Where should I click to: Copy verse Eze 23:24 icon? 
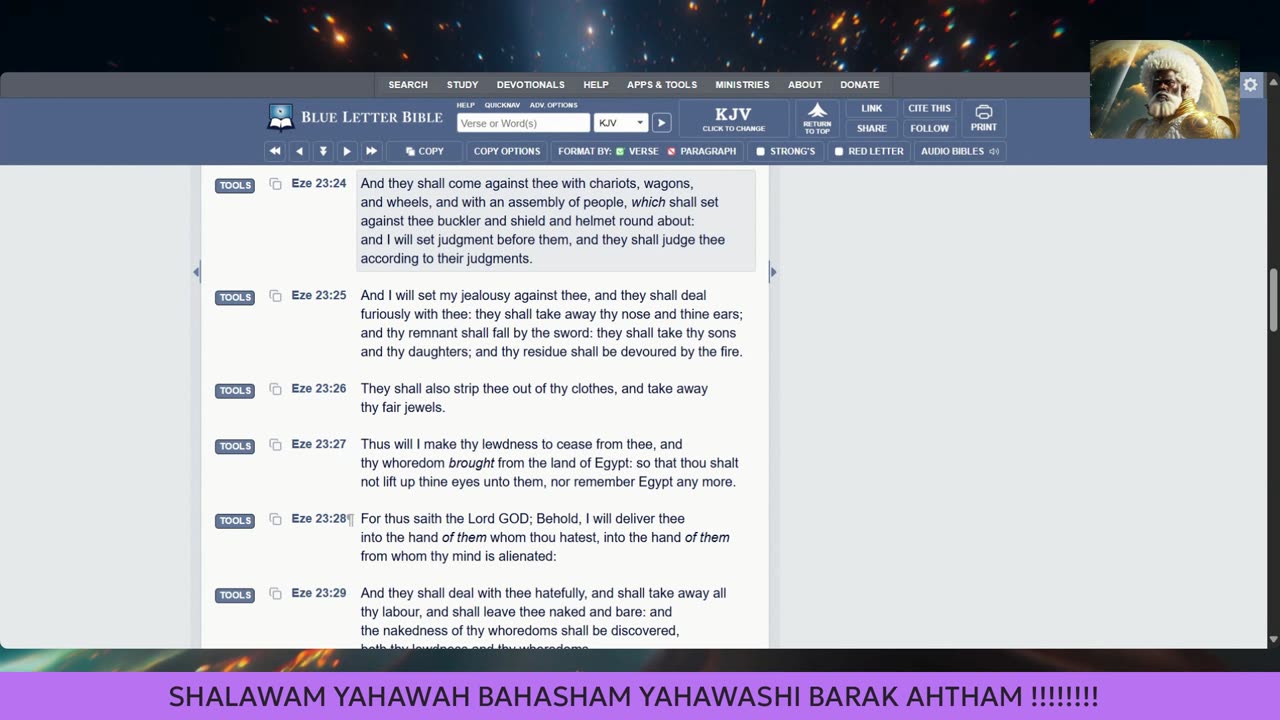(275, 184)
